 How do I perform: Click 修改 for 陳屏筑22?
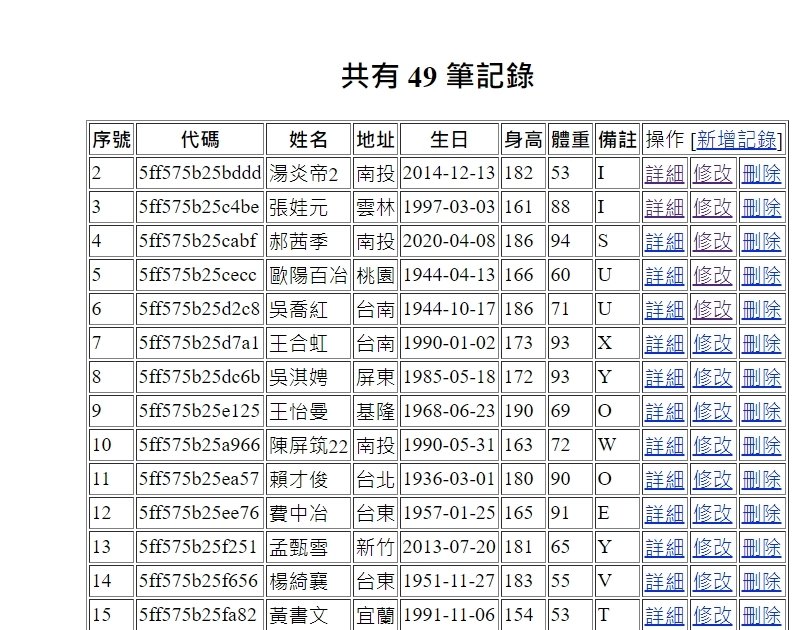pos(713,446)
